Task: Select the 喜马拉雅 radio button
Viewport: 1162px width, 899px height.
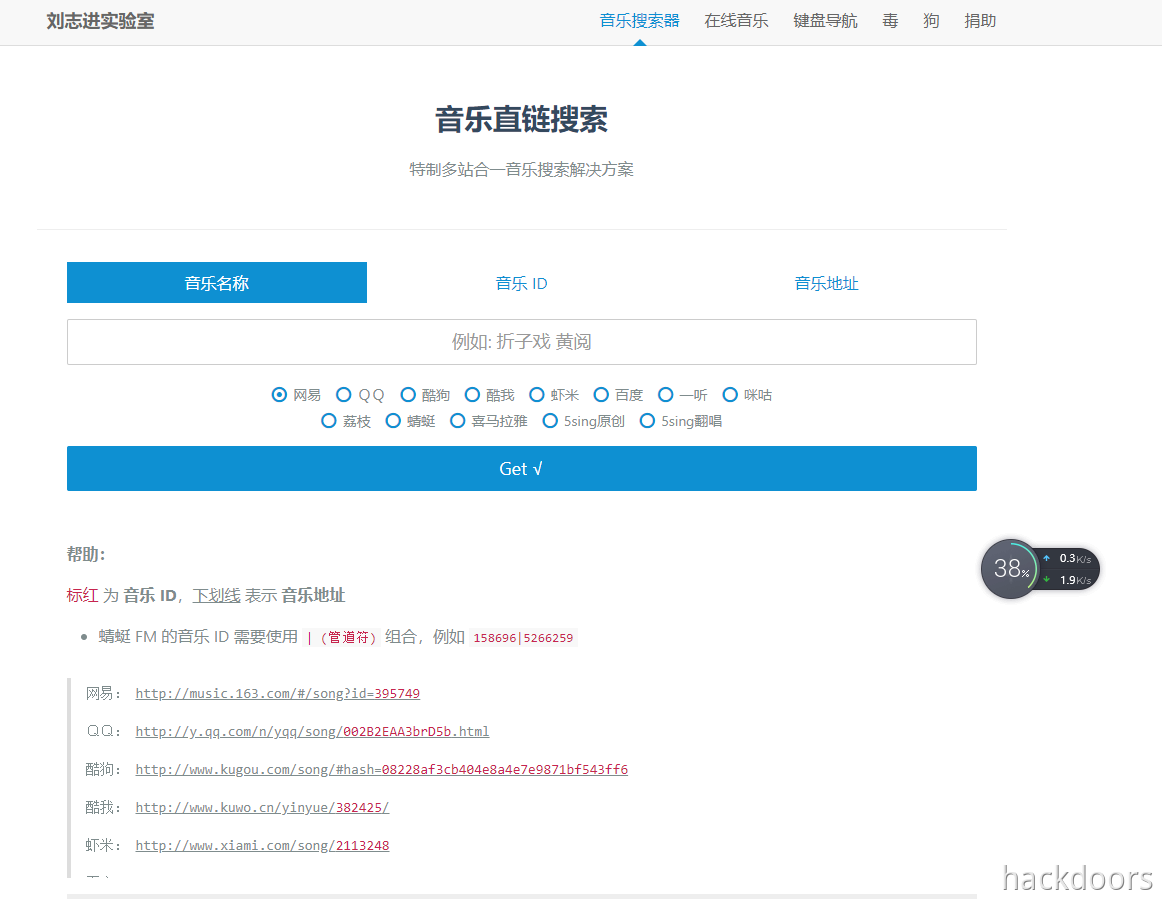Action: point(457,421)
